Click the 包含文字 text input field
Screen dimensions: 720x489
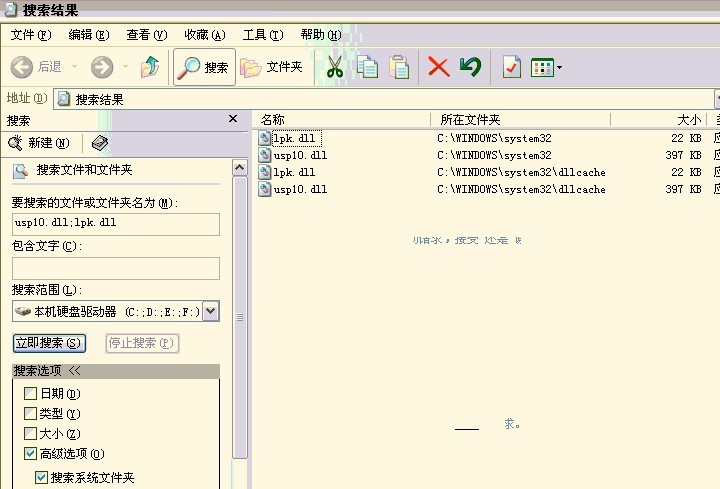(x=116, y=268)
